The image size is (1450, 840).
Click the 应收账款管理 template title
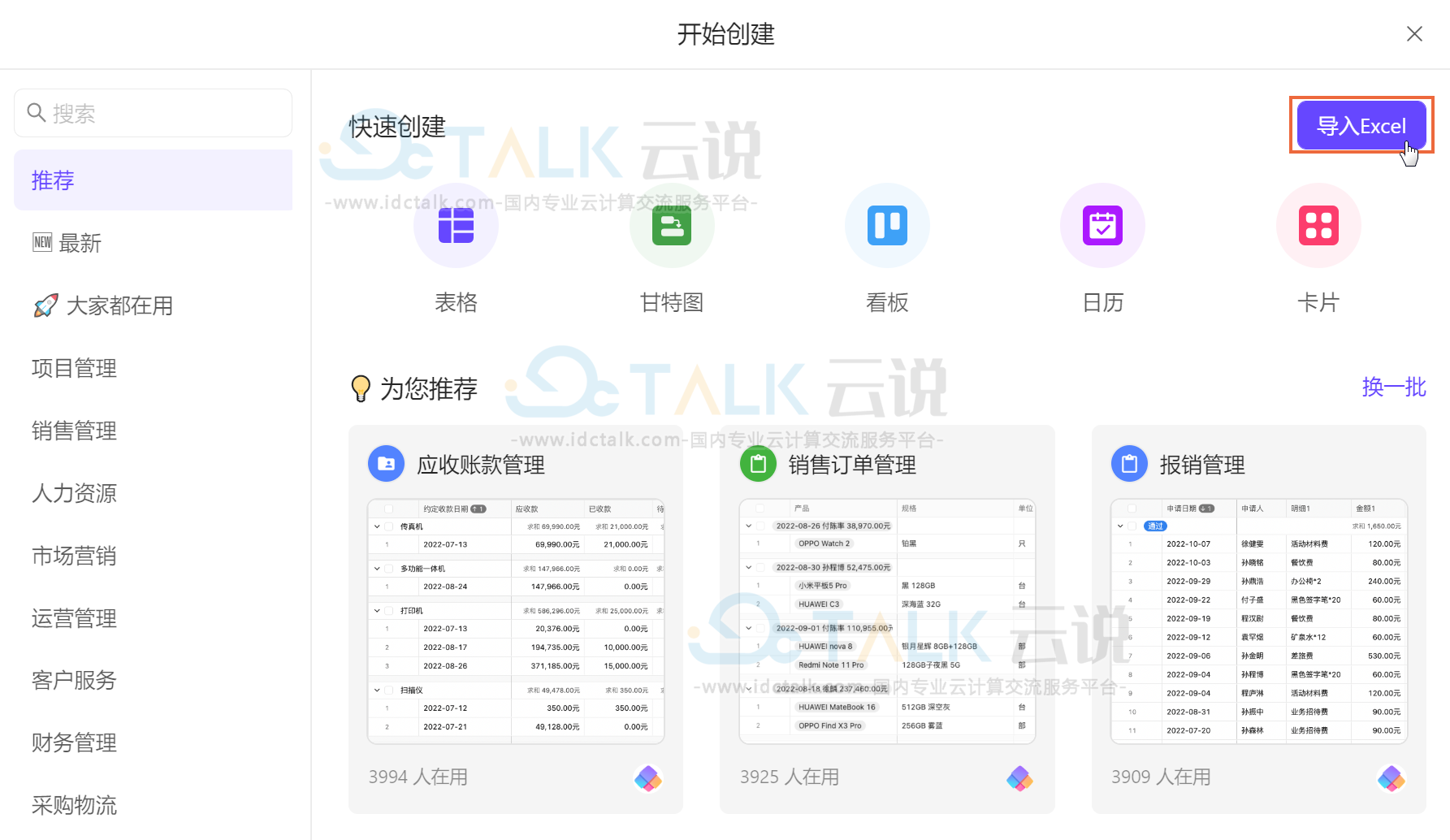481,465
